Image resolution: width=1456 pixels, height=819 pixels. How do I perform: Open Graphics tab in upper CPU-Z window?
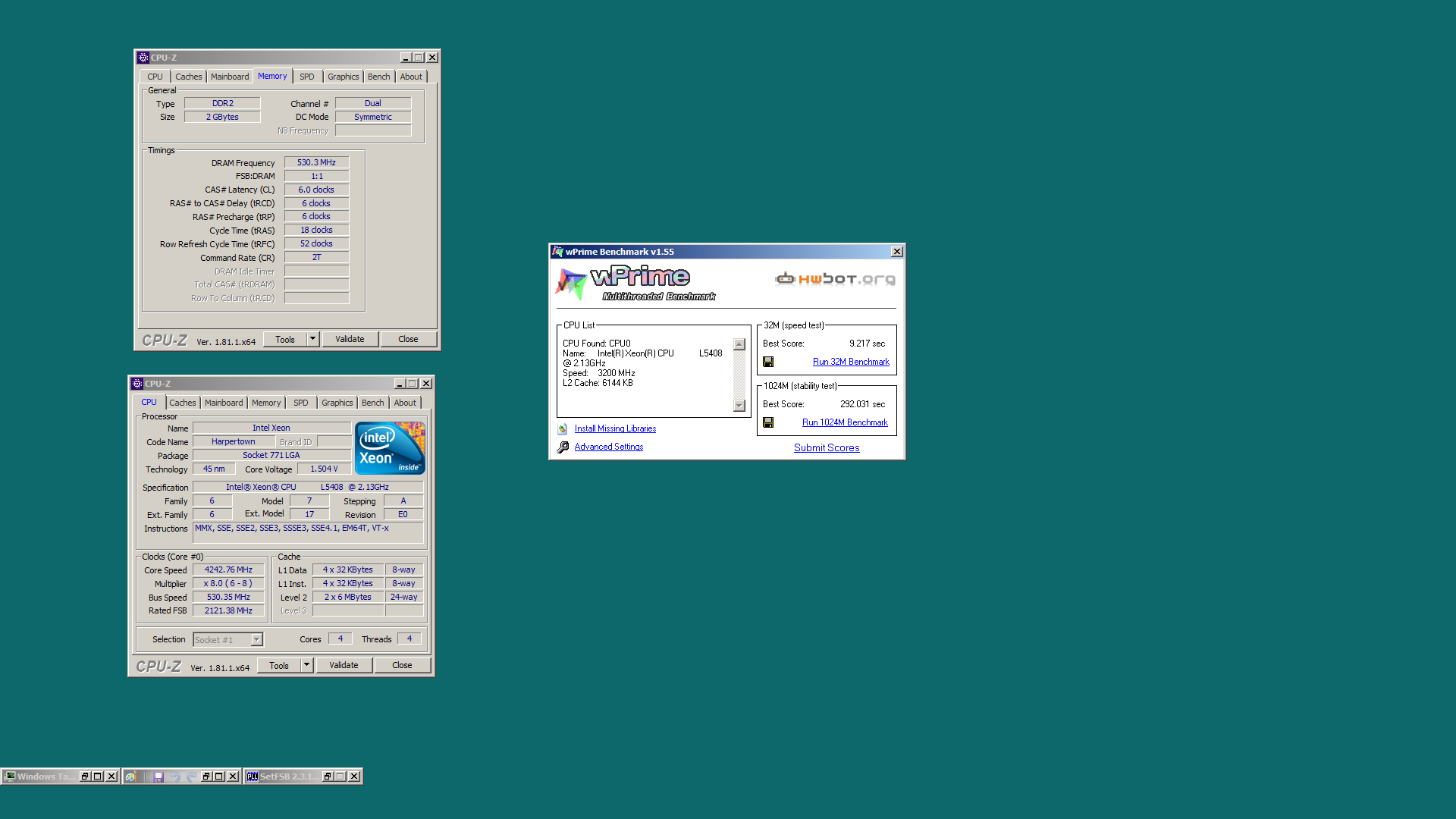343,77
